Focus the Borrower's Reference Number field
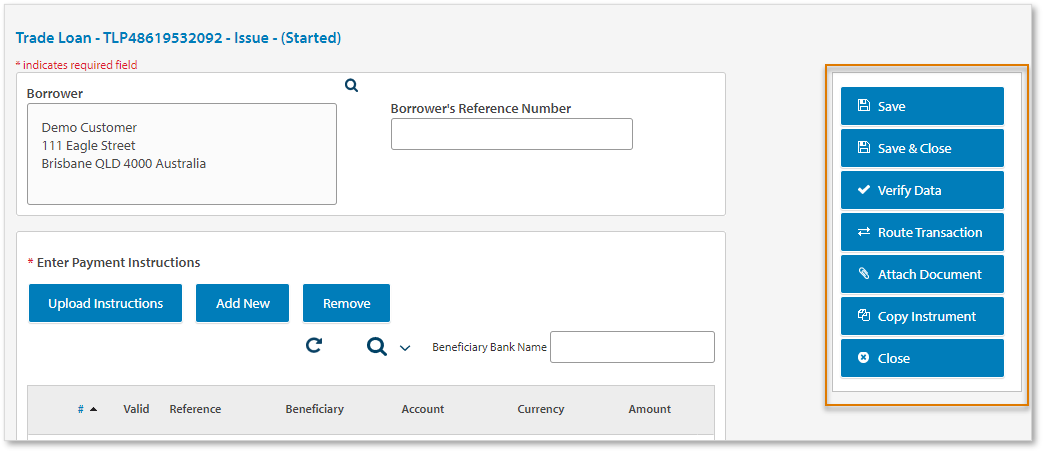The width and height of the screenshot is (1043, 452). coord(511,134)
